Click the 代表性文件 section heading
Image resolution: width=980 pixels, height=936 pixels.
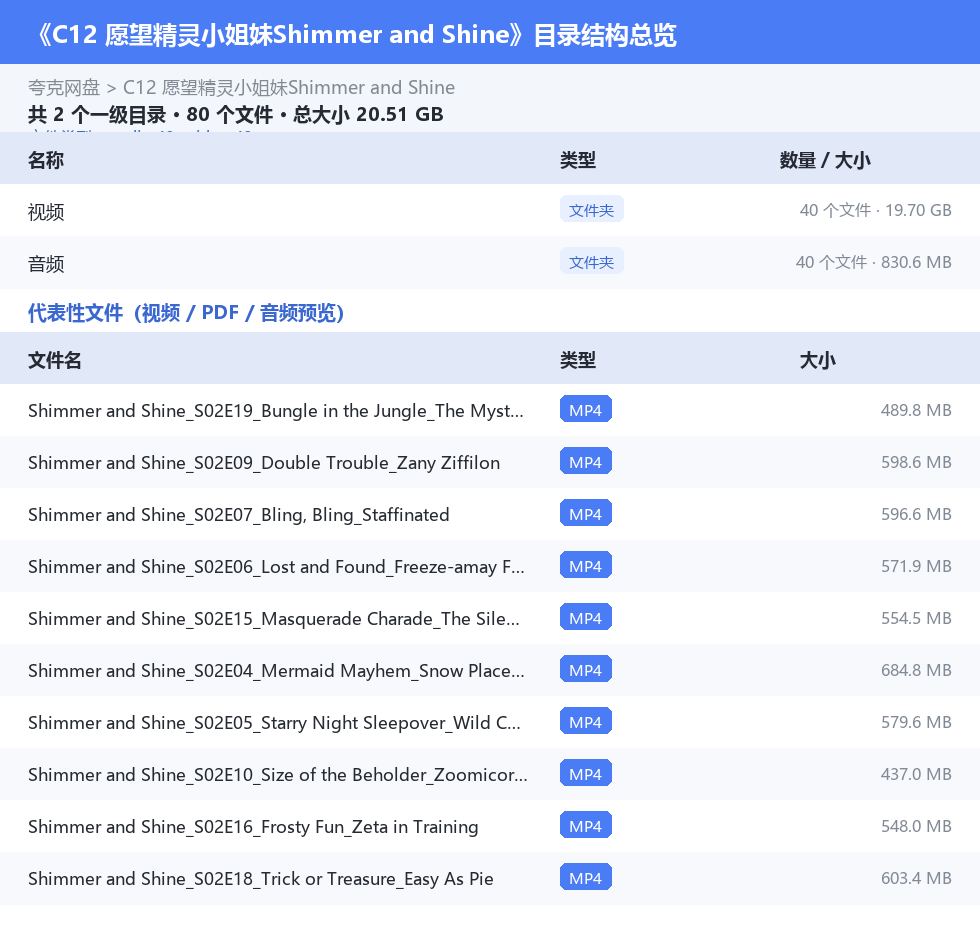(186, 312)
